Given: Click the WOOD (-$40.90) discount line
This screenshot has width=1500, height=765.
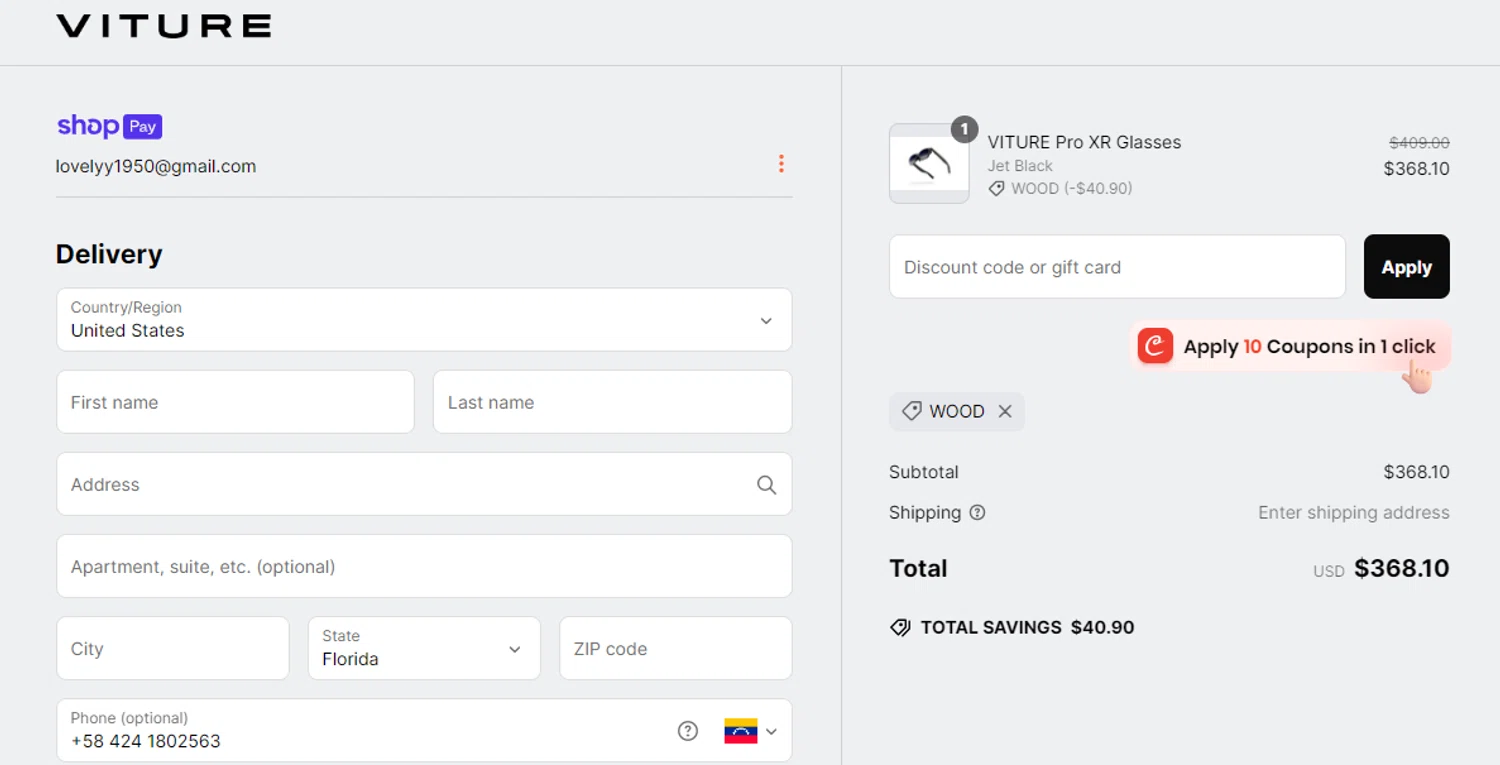Looking at the screenshot, I should click(1060, 188).
